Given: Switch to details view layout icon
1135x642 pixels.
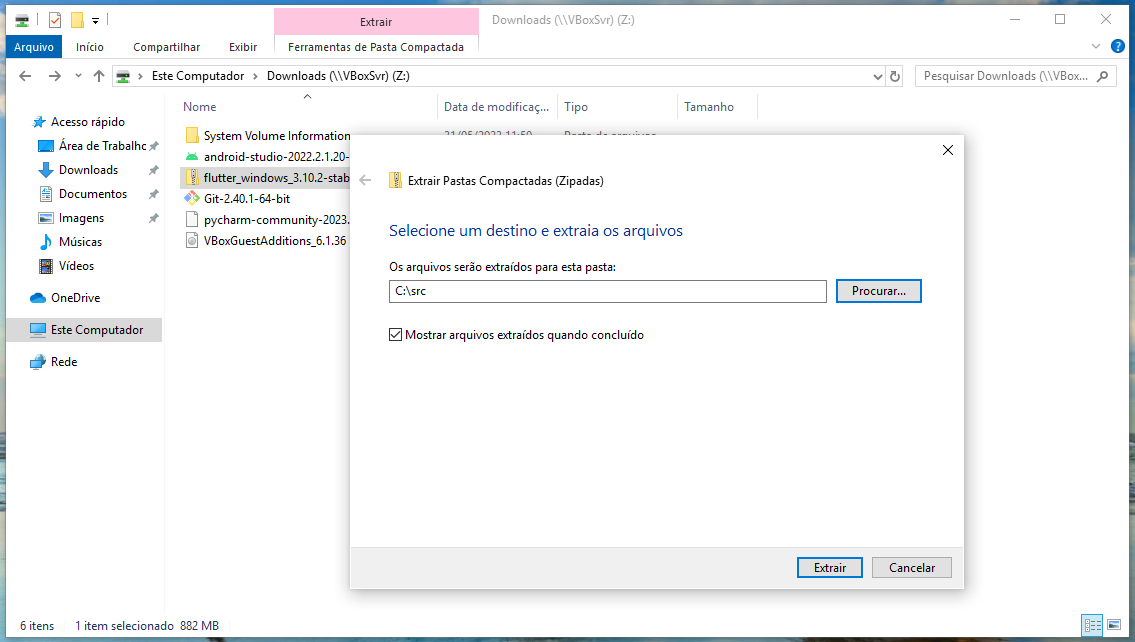Looking at the screenshot, I should (x=1092, y=625).
